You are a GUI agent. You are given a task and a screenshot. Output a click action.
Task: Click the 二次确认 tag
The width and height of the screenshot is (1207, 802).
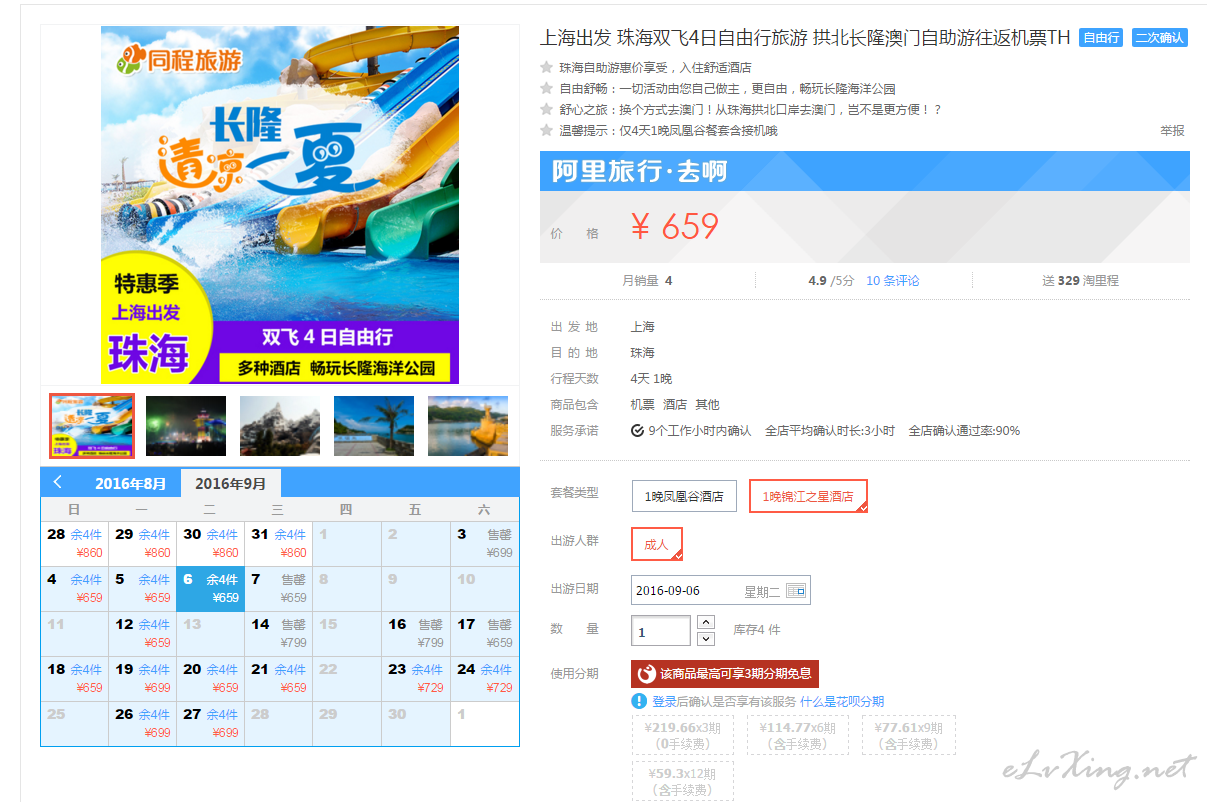[1160, 38]
